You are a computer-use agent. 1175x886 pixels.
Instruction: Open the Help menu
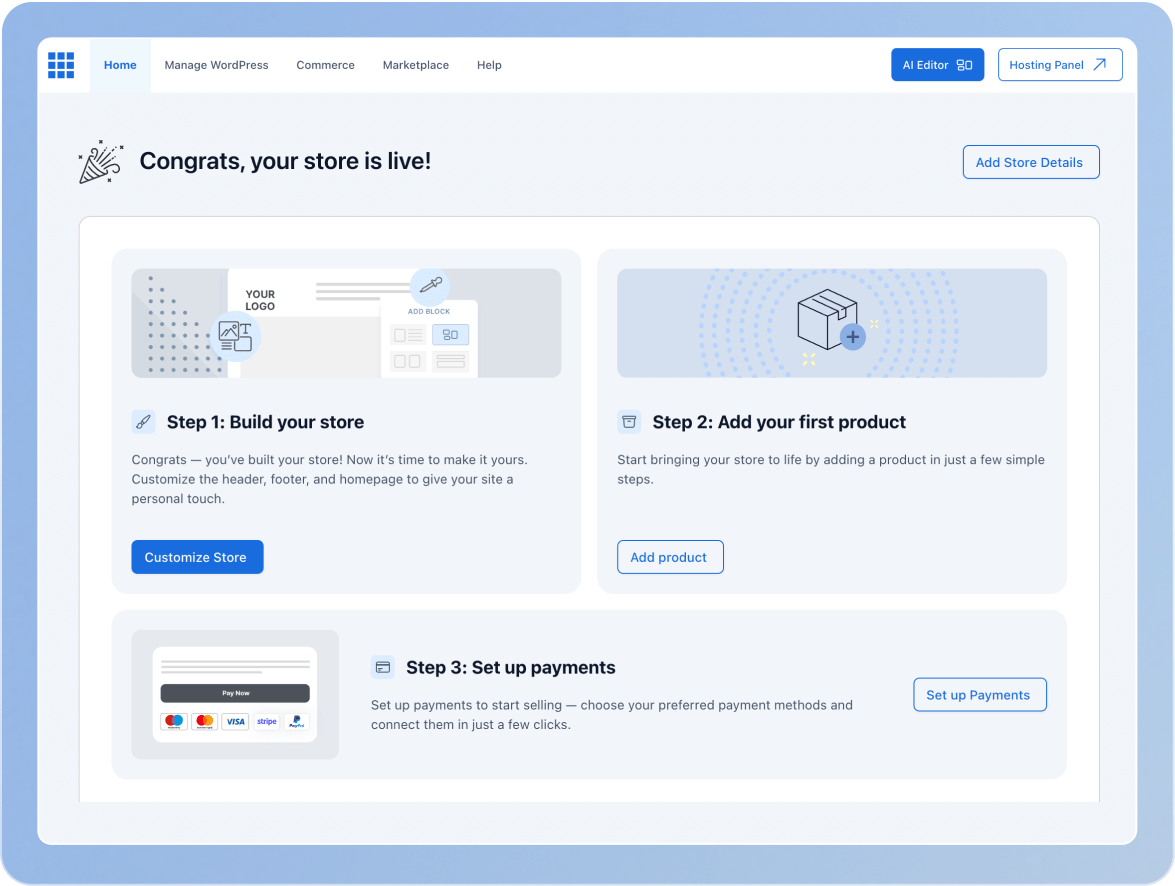489,65
